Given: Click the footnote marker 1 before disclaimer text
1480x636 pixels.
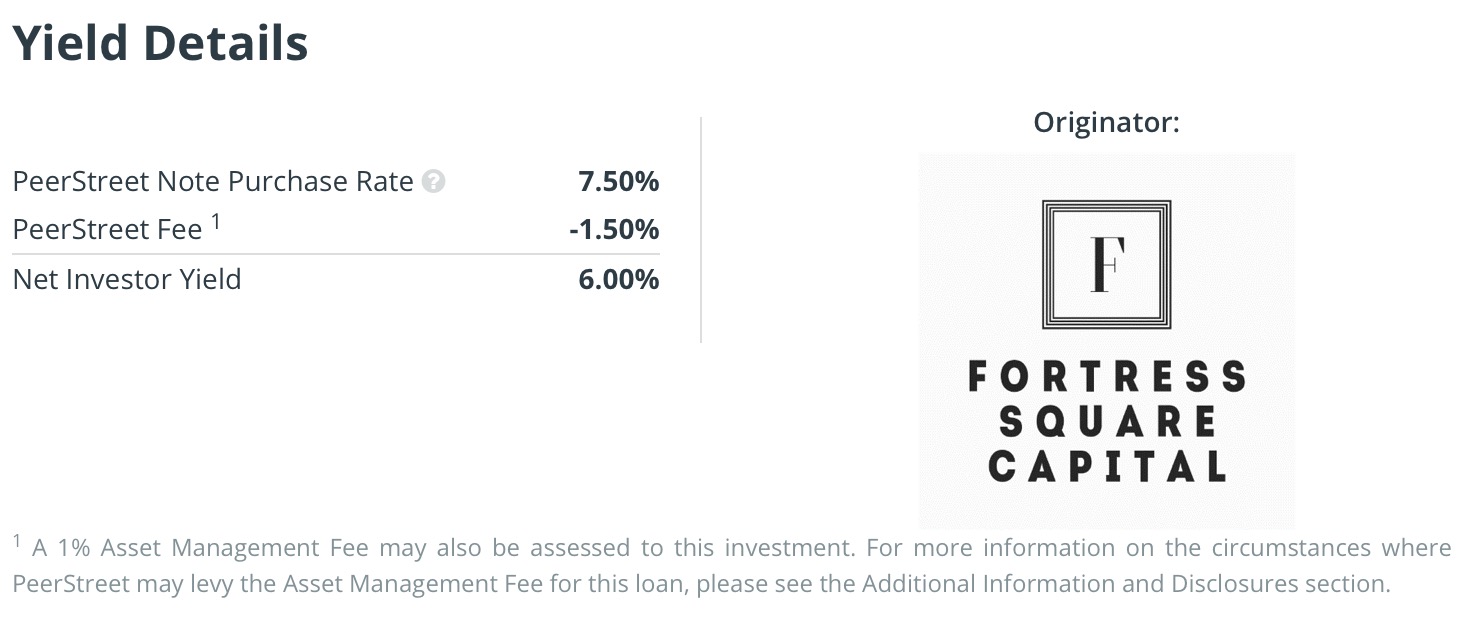Looking at the screenshot, I should pos(17,541).
